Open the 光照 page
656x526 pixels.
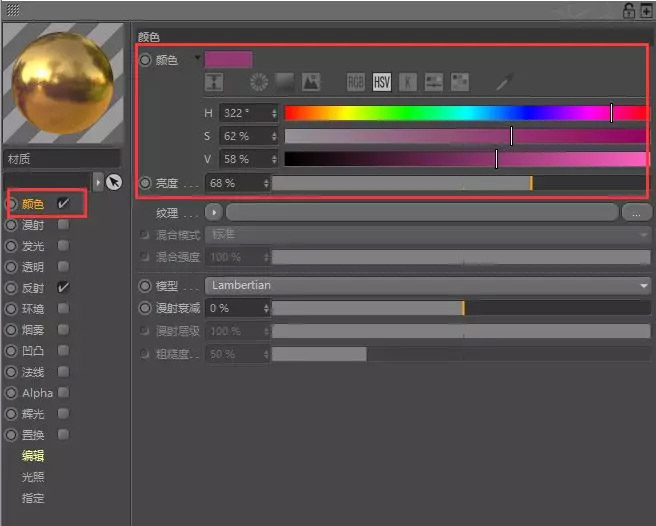pos(33,477)
